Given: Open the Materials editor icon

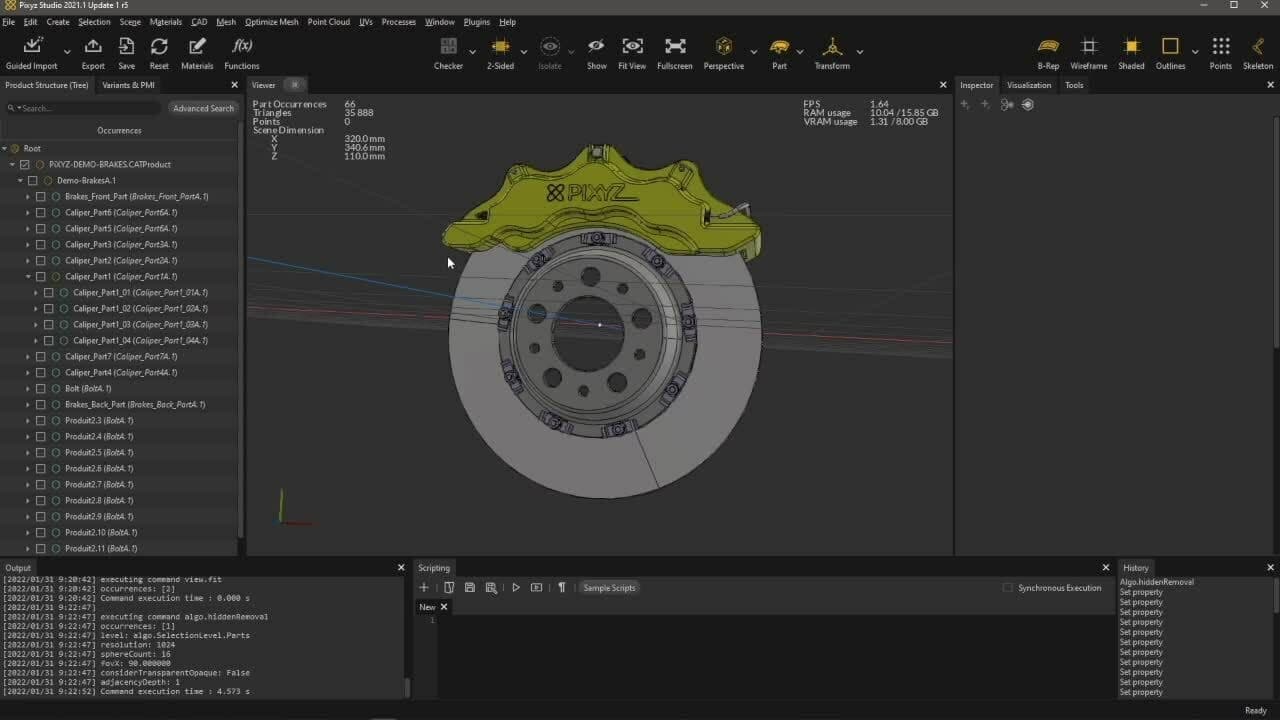Looking at the screenshot, I should tap(197, 46).
